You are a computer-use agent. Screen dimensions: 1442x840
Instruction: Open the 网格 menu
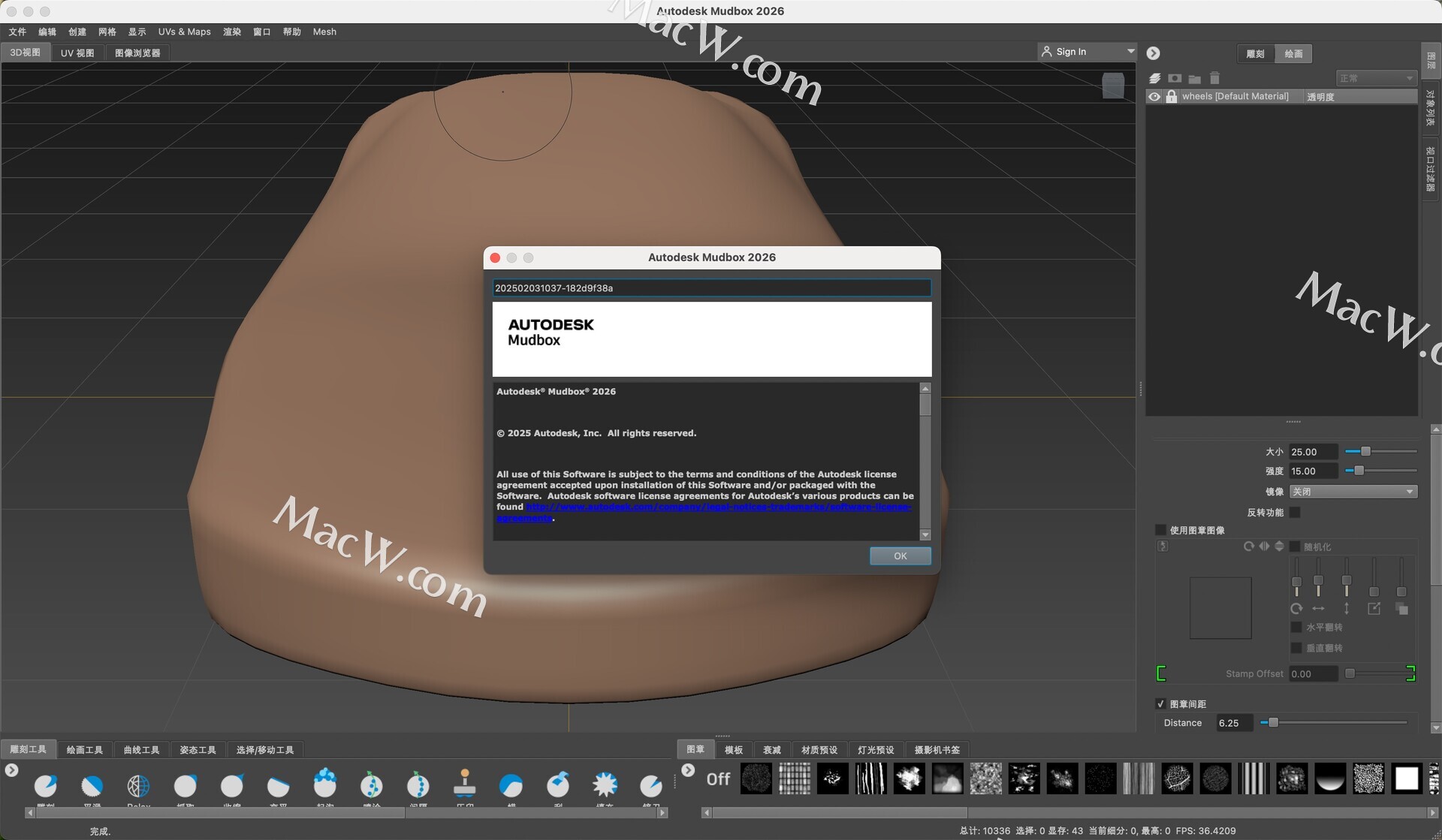pyautogui.click(x=107, y=32)
